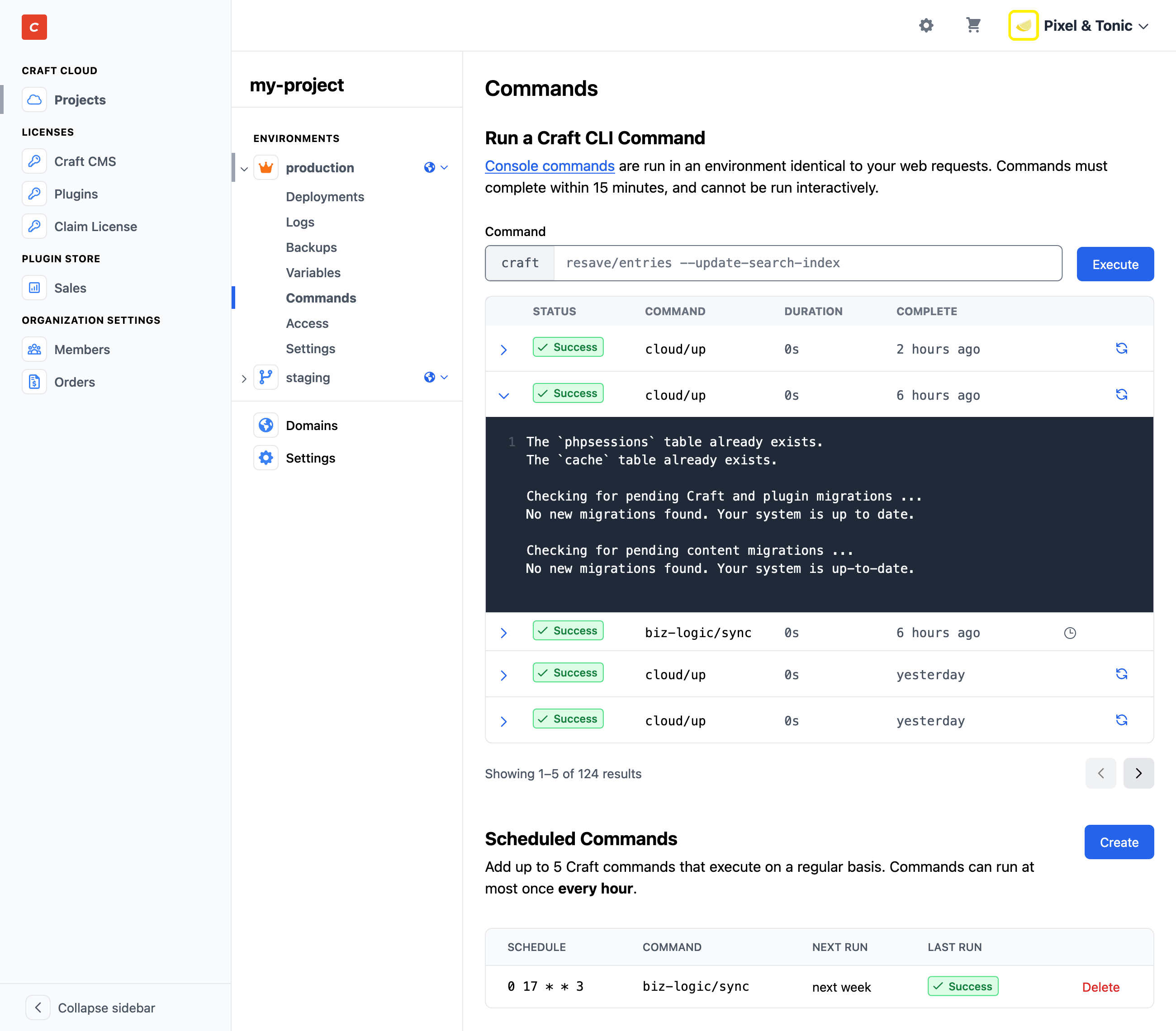The width and height of the screenshot is (1176, 1031).
Task: Open the Variables menu item
Action: 313,273
